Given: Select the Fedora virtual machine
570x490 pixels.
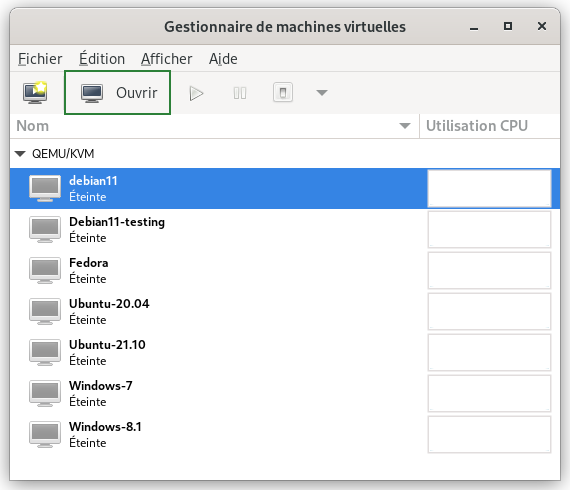Looking at the screenshot, I should (x=285, y=270).
